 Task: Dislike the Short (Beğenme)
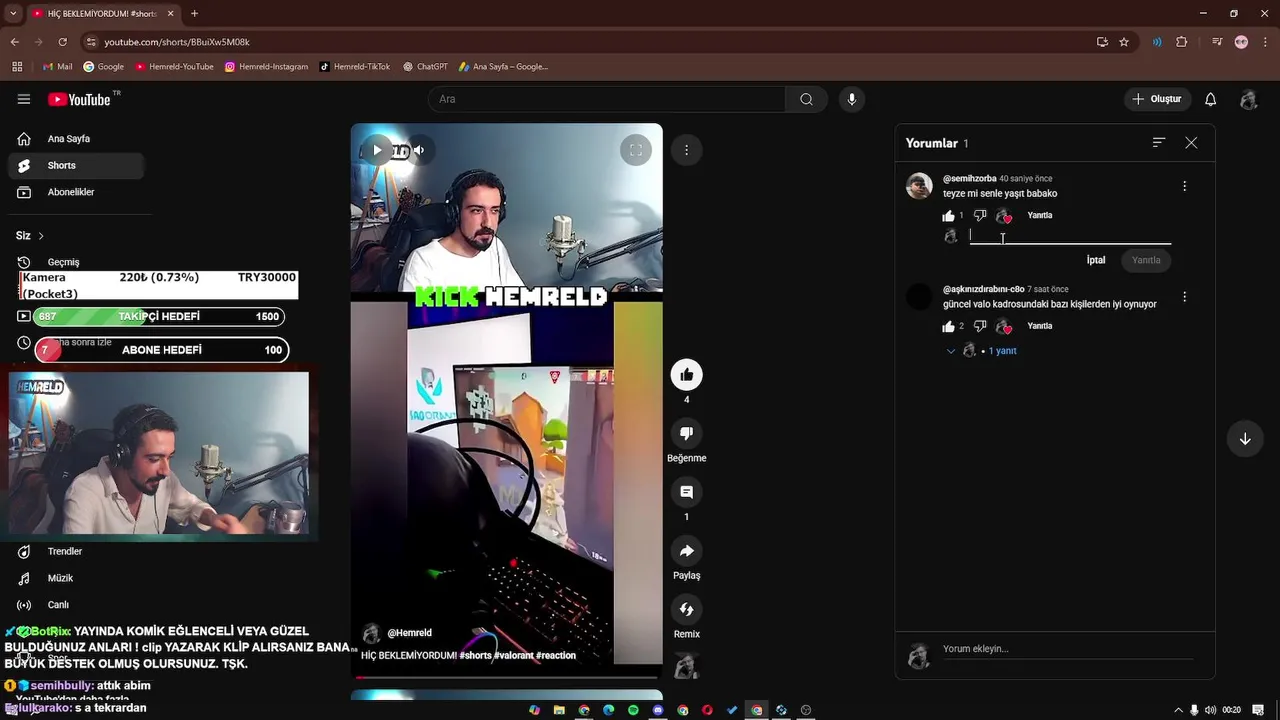pyautogui.click(x=686, y=433)
